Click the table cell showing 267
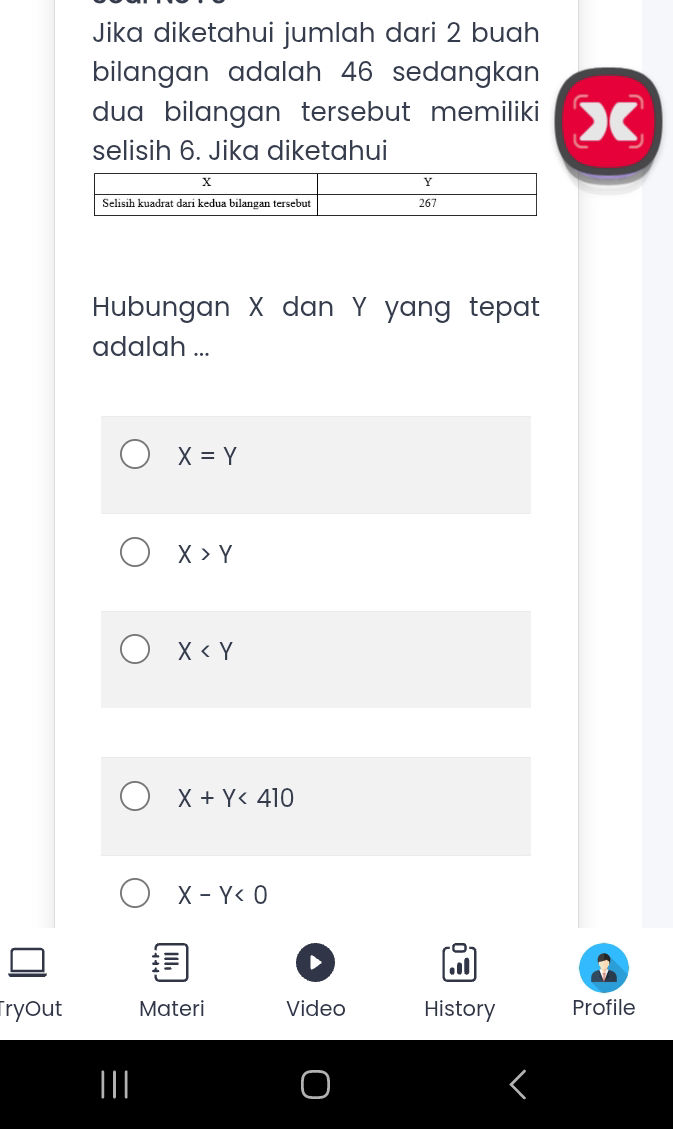The image size is (673, 1129). 427,203
